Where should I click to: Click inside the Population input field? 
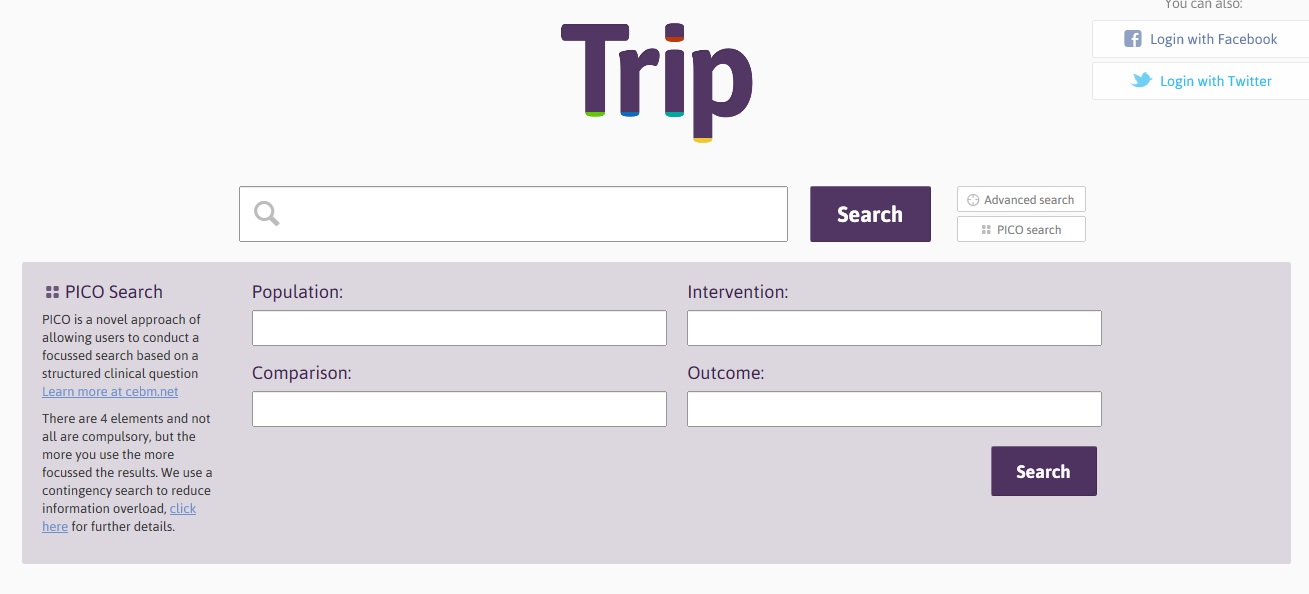(459, 327)
